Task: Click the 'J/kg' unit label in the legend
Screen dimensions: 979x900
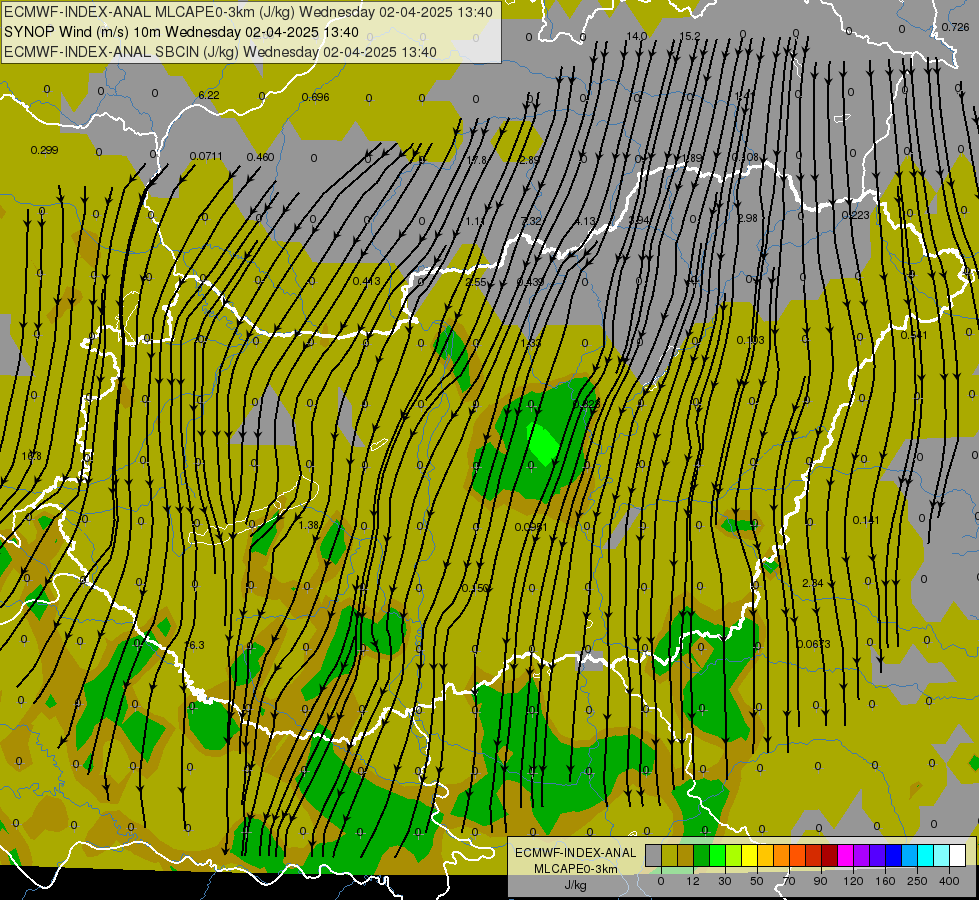Action: pyautogui.click(x=576, y=885)
